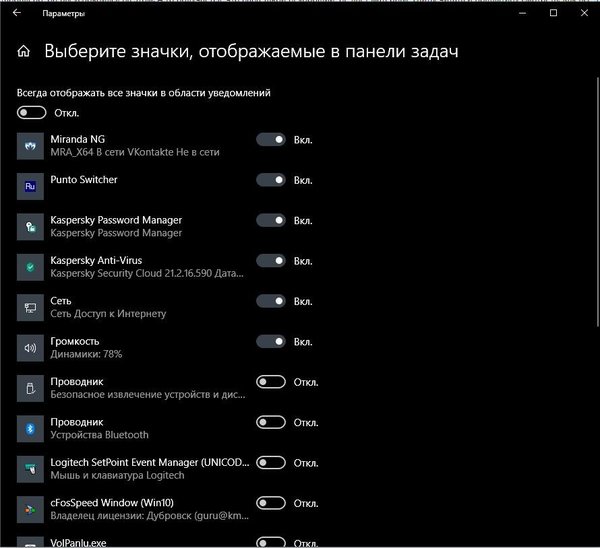Click 'Kaspersky Security Cloud 21.2.16.590' description
This screenshot has width=600, height=548.
147,273
